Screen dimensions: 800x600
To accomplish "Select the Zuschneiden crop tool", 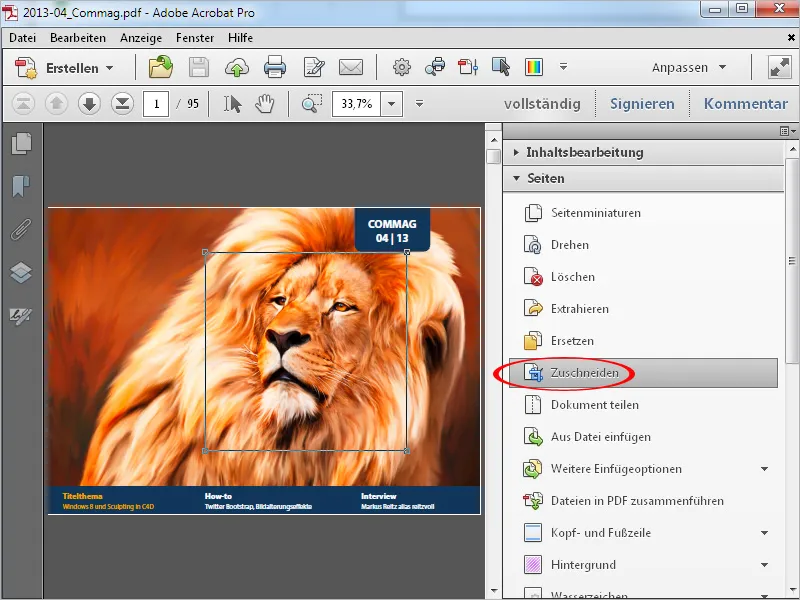I will coord(643,373).
